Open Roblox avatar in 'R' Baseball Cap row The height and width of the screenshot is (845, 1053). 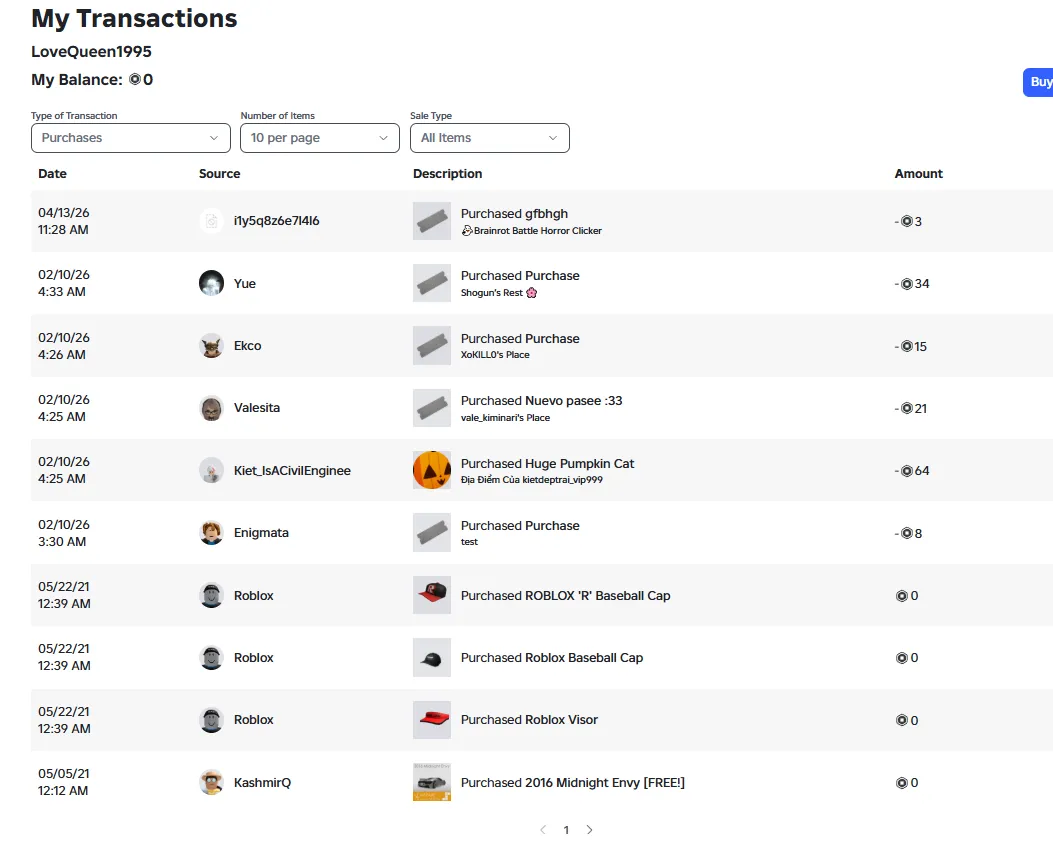click(212, 595)
